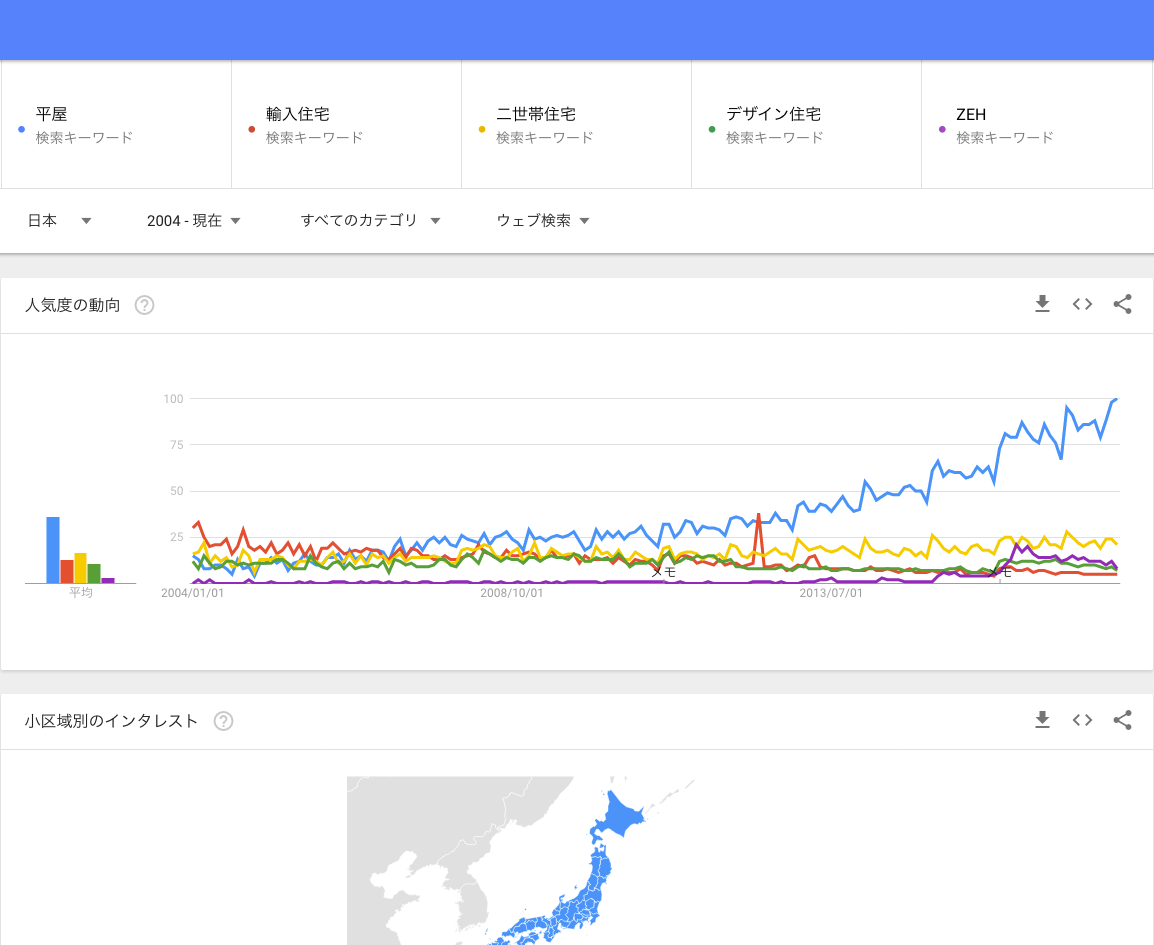Open the 日本 region dropdown
Image resolution: width=1154 pixels, height=945 pixels.
click(x=59, y=221)
